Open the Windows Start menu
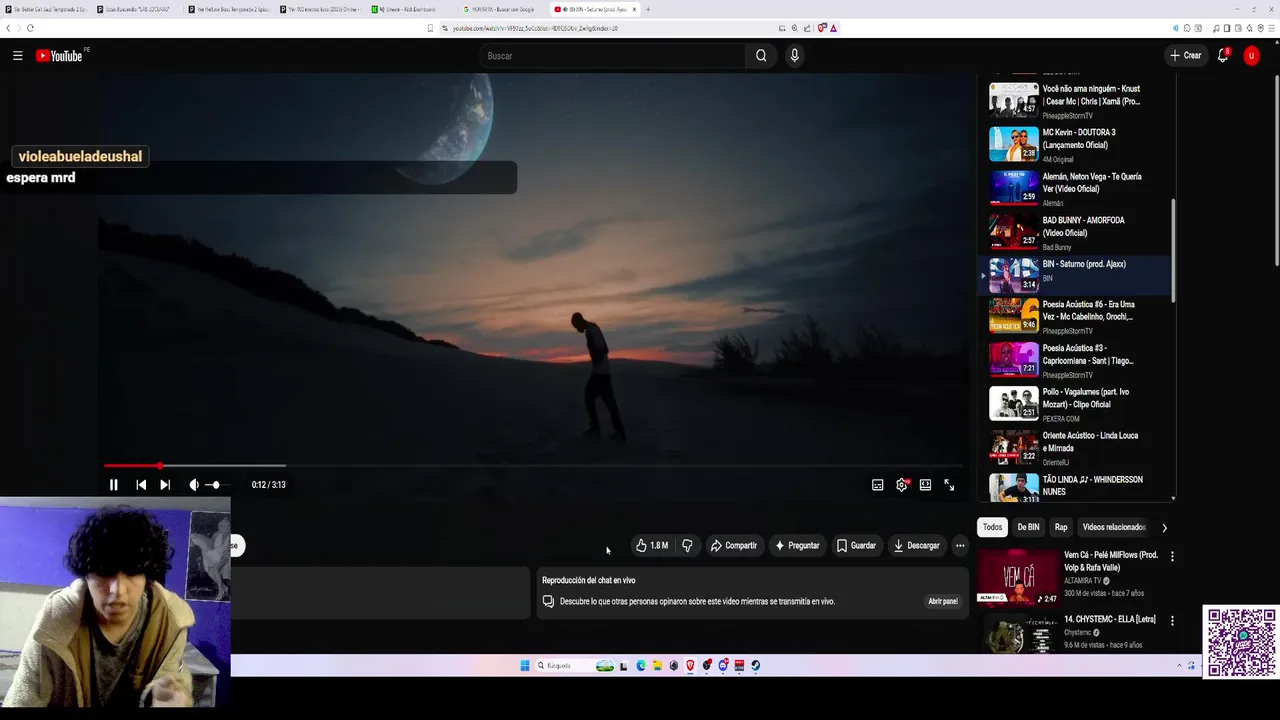The height and width of the screenshot is (720, 1280). [524, 665]
